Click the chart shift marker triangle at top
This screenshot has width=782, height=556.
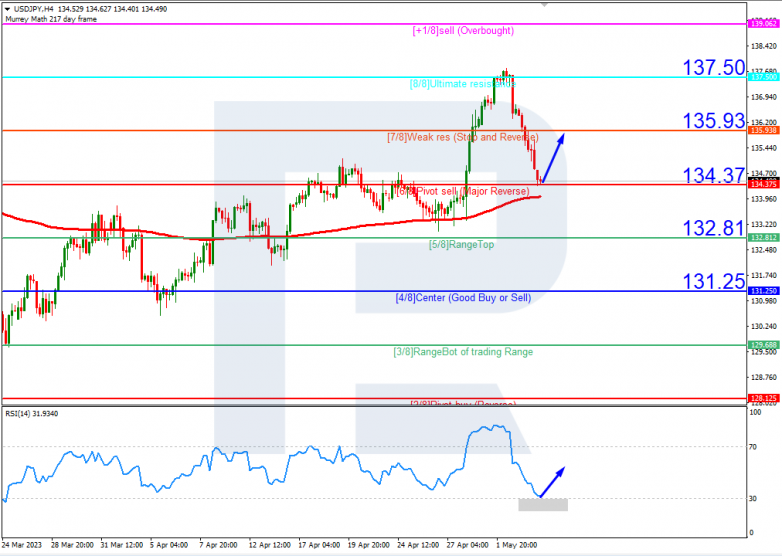click(x=544, y=4)
